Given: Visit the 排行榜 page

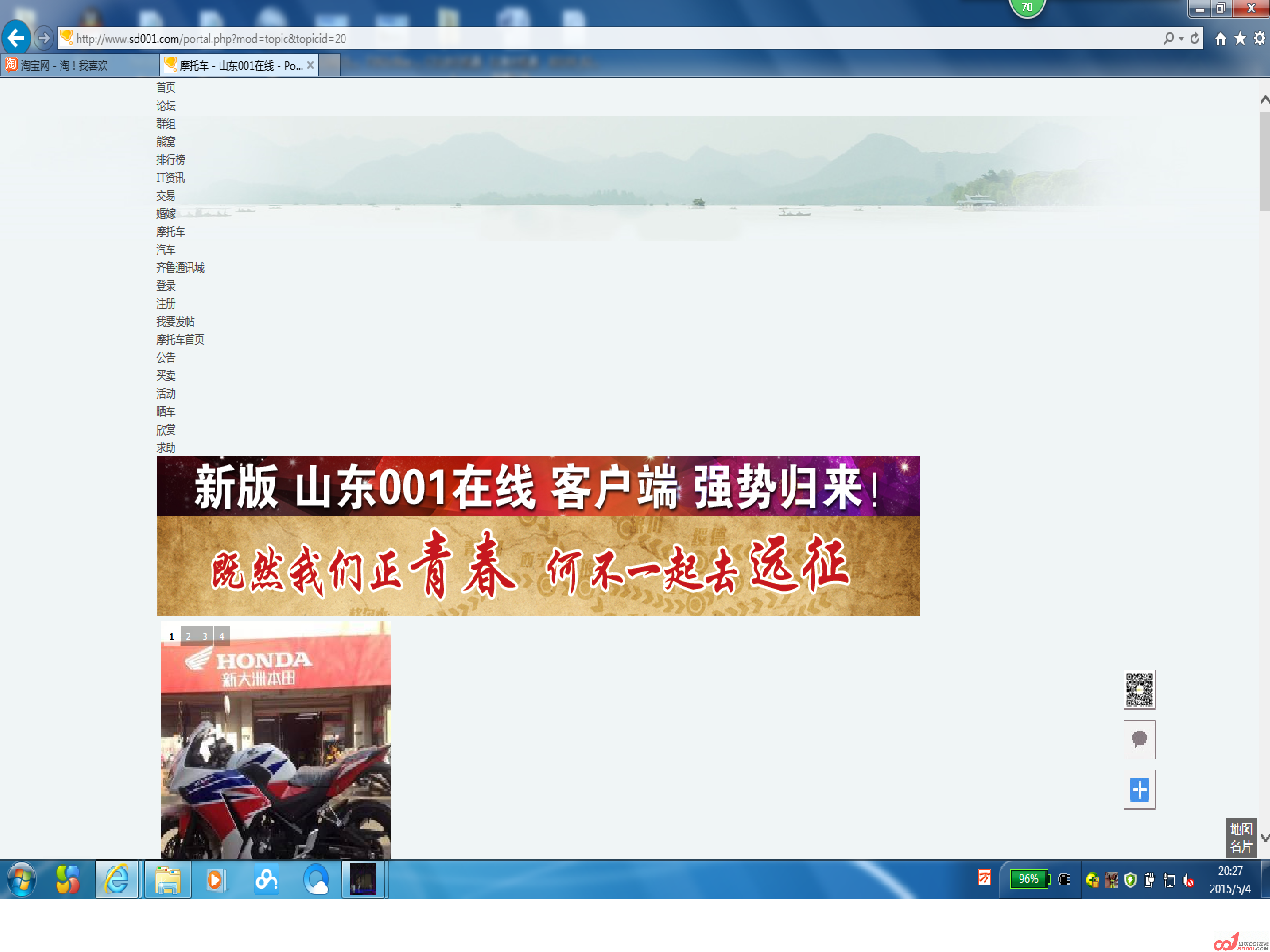Looking at the screenshot, I should [171, 160].
